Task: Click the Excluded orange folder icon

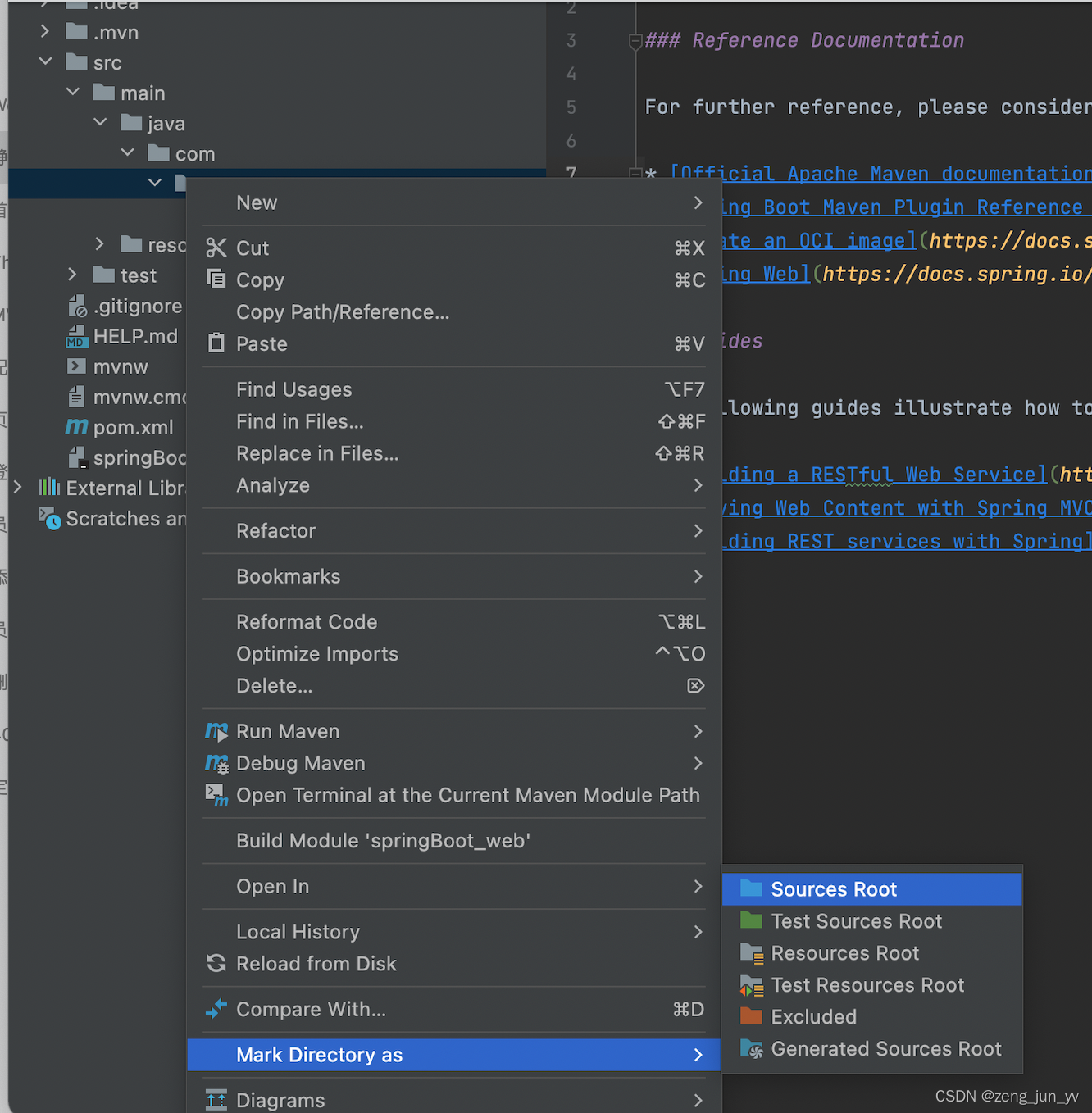Action: point(751,1016)
